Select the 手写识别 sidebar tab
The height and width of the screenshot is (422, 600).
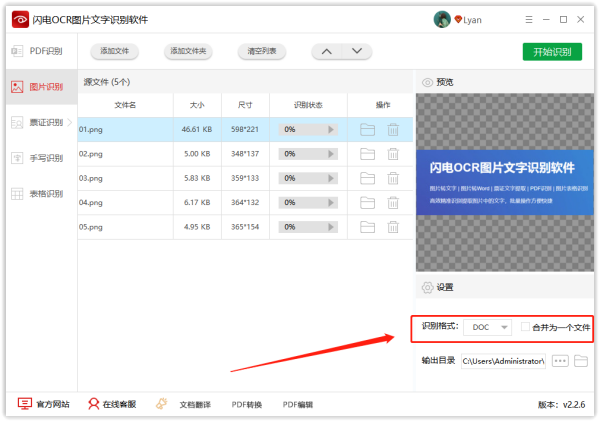pyautogui.click(x=39, y=158)
